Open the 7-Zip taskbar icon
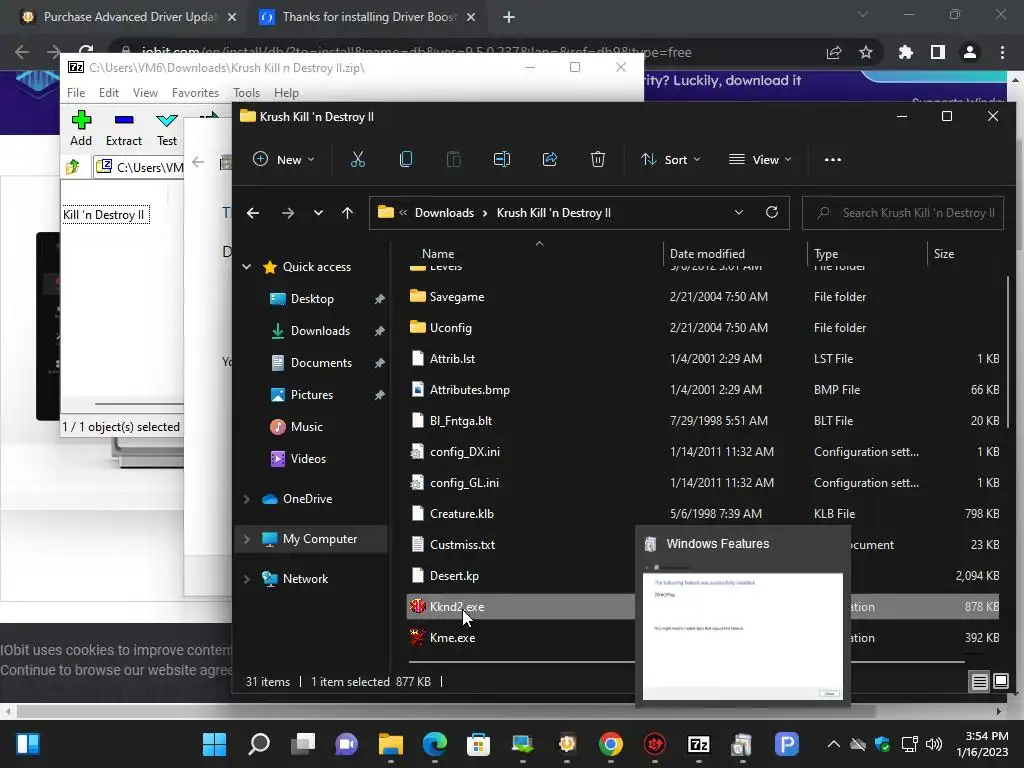1024x768 pixels. click(699, 744)
